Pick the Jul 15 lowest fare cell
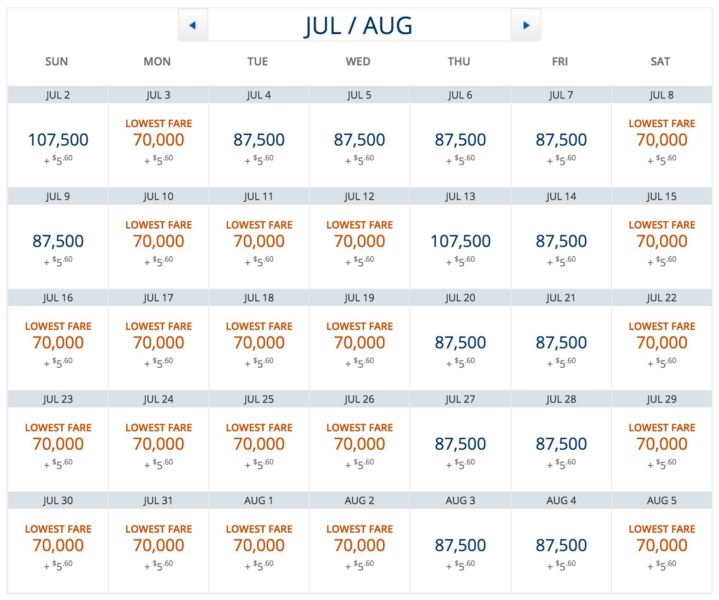The image size is (719, 600). (662, 242)
